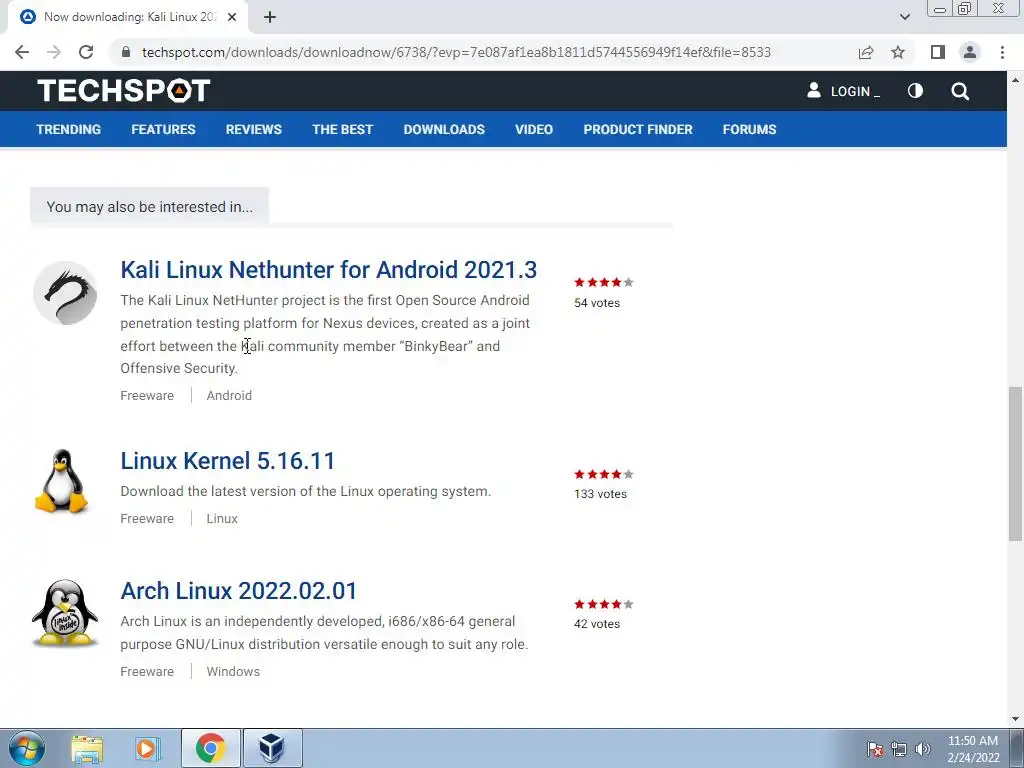The image size is (1024, 768).
Task: Open Windows Media Player from taskbar
Action: coord(148,748)
